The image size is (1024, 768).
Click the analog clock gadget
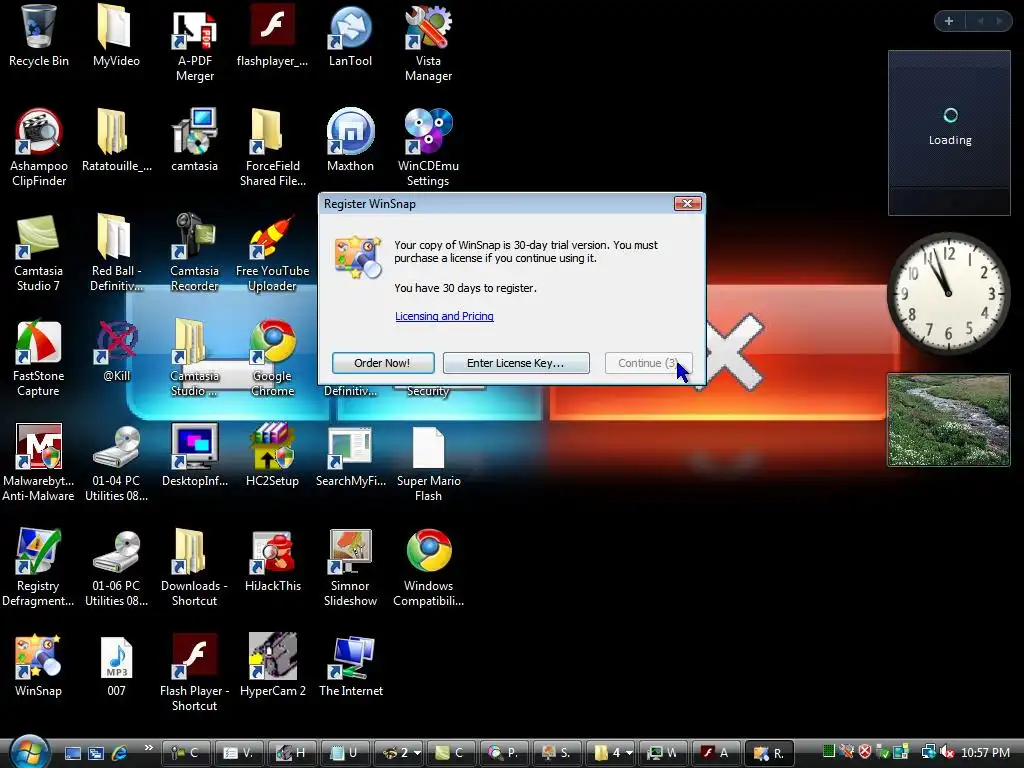coord(948,293)
